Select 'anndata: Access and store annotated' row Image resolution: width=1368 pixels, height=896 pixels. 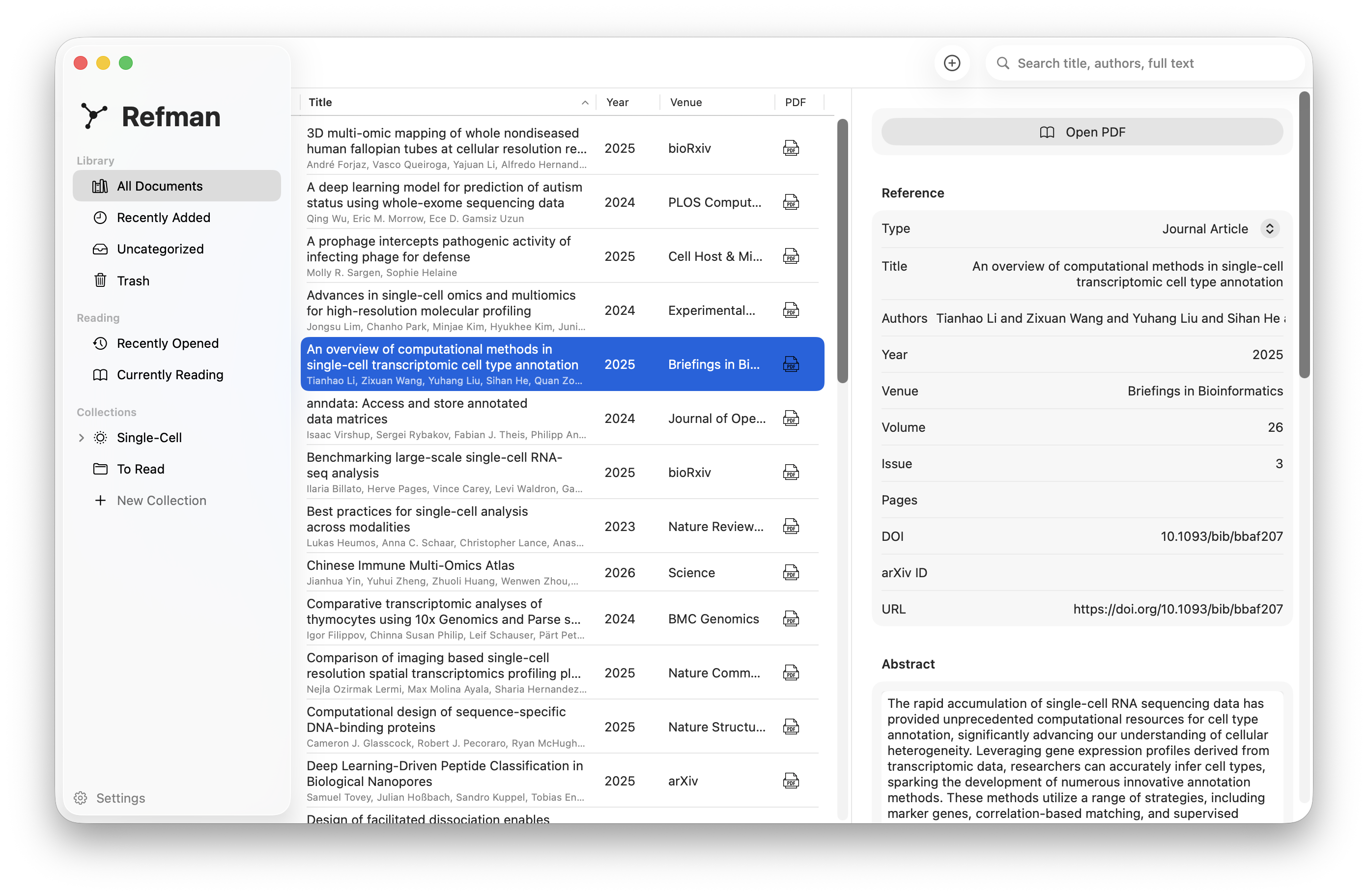click(562, 419)
